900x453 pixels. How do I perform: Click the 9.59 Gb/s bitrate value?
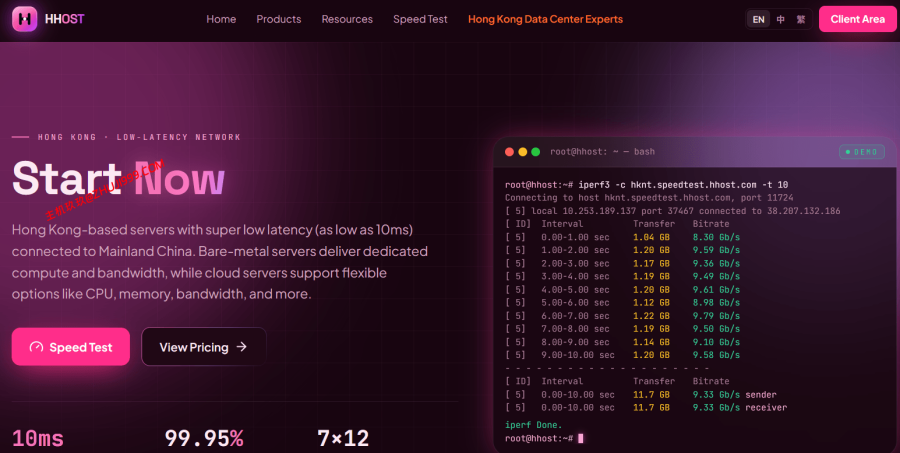tap(716, 250)
